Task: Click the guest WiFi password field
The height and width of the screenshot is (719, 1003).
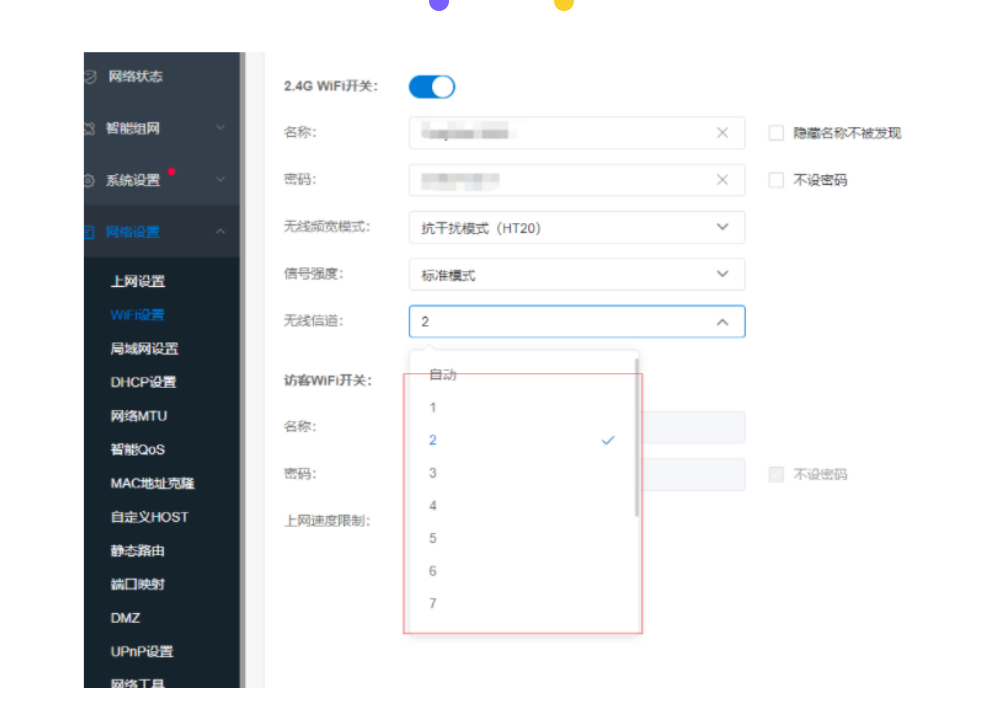Action: [693, 474]
